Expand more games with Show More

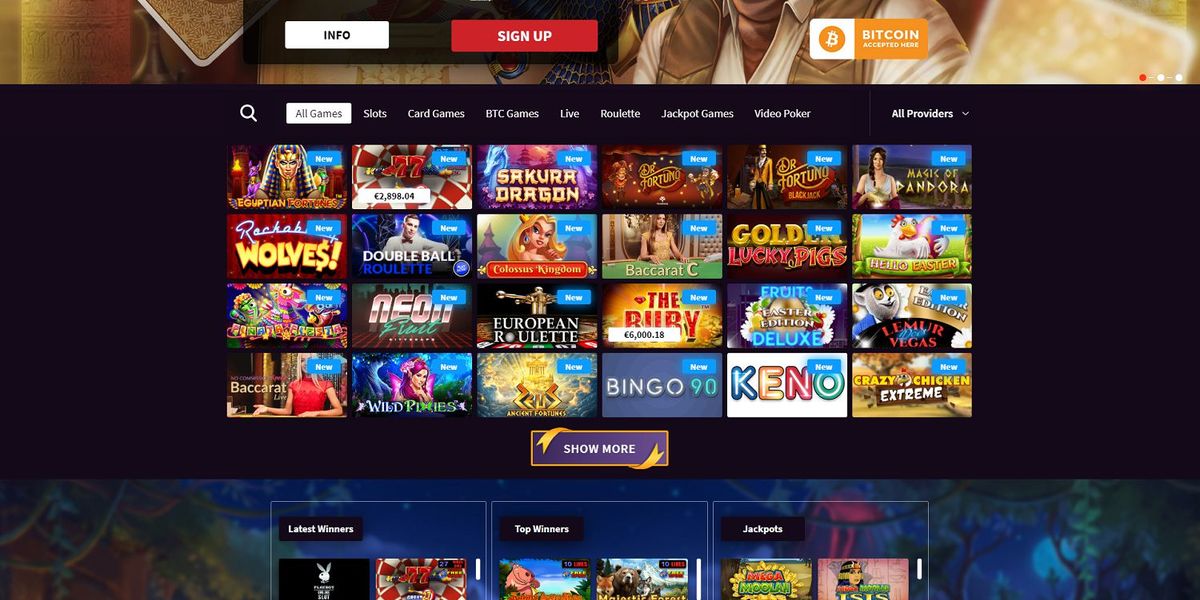[599, 448]
